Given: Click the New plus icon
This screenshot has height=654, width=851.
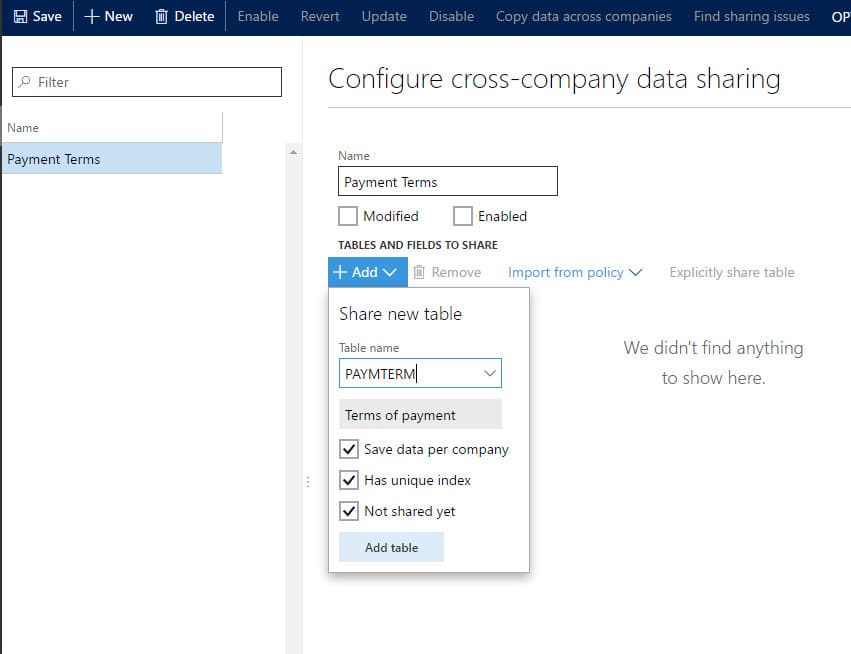Looking at the screenshot, I should [92, 16].
